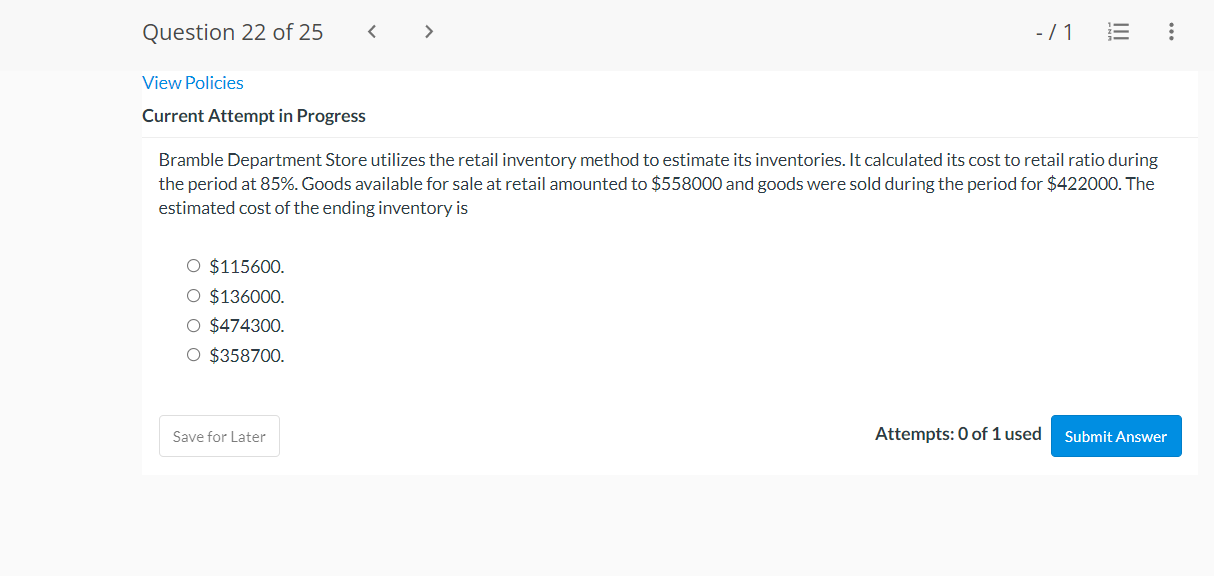Select the $136000 answer option

coord(193,295)
